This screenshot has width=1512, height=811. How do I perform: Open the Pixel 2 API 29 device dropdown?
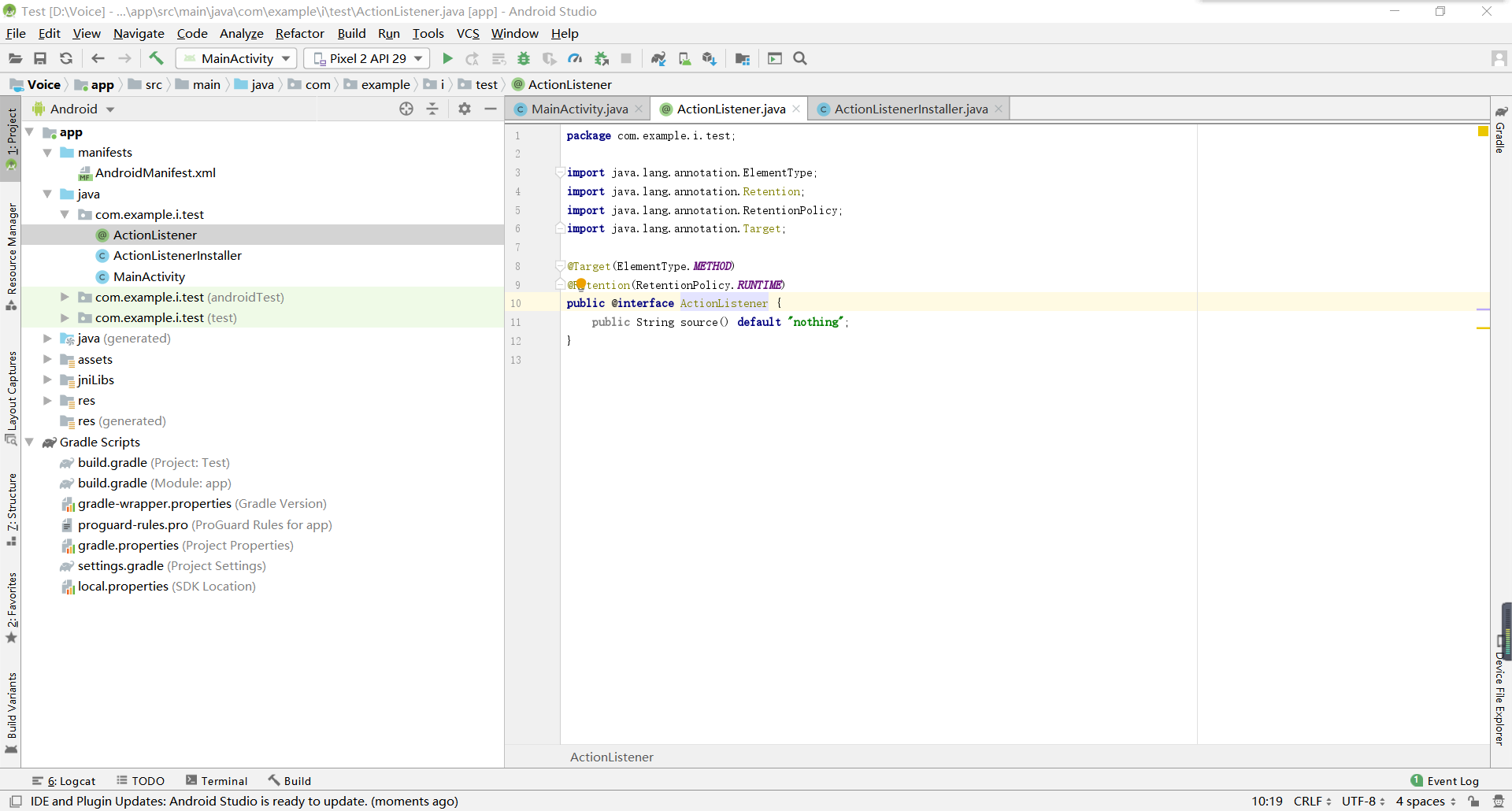367,58
